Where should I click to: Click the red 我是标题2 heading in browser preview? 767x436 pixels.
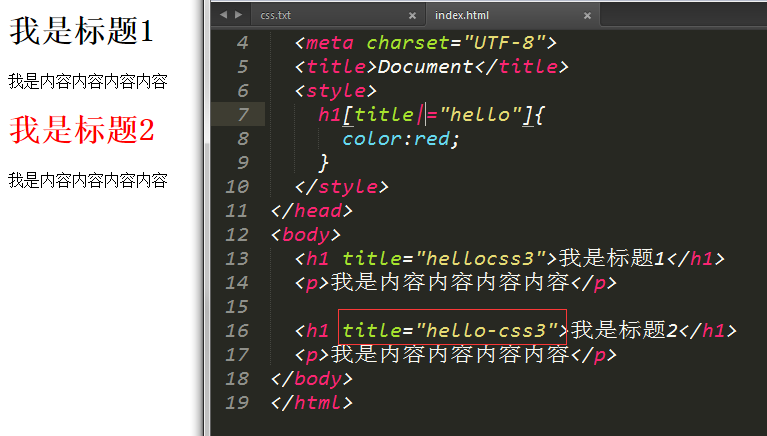(x=82, y=130)
